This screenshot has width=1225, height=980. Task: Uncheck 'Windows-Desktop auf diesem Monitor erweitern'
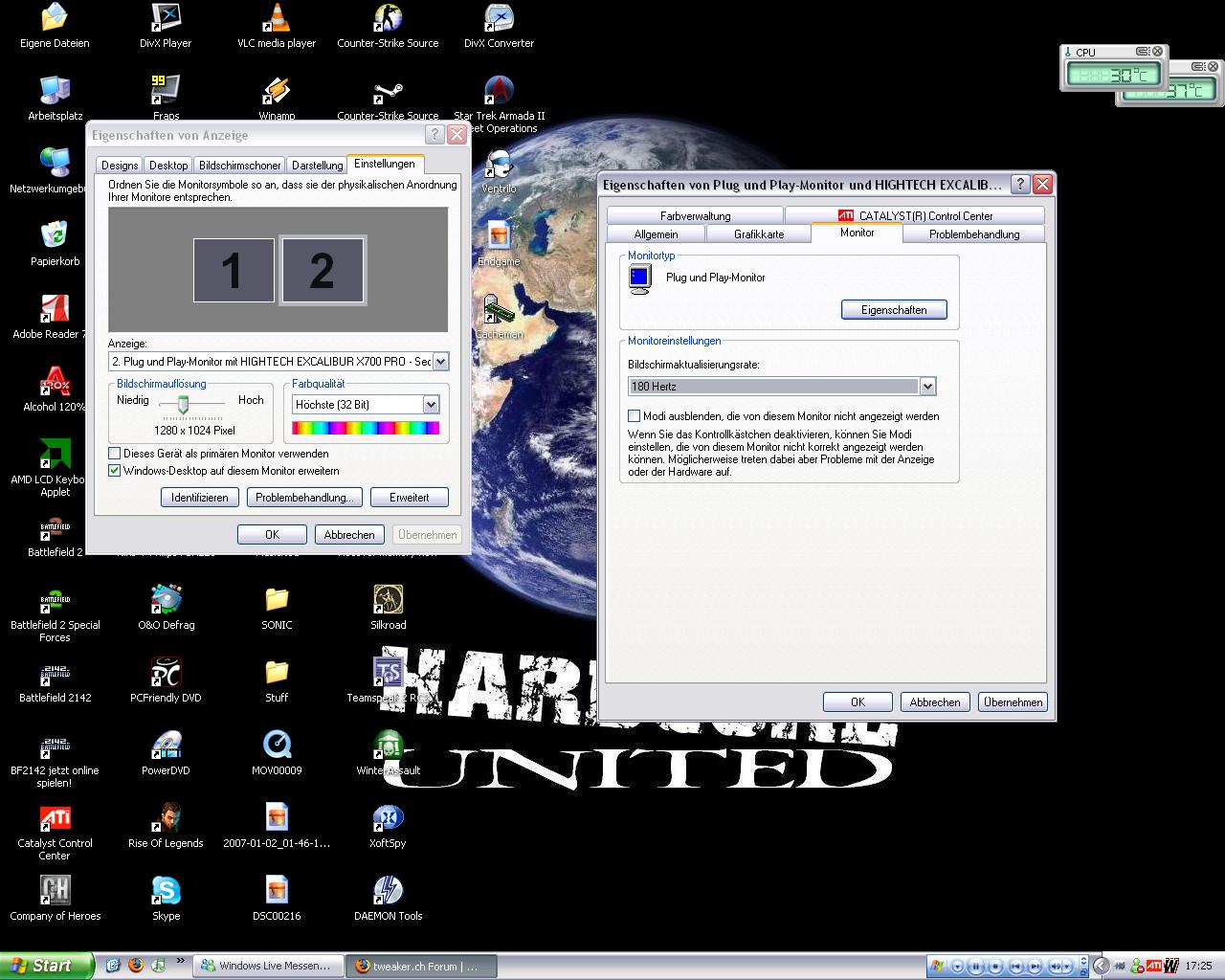(115, 471)
